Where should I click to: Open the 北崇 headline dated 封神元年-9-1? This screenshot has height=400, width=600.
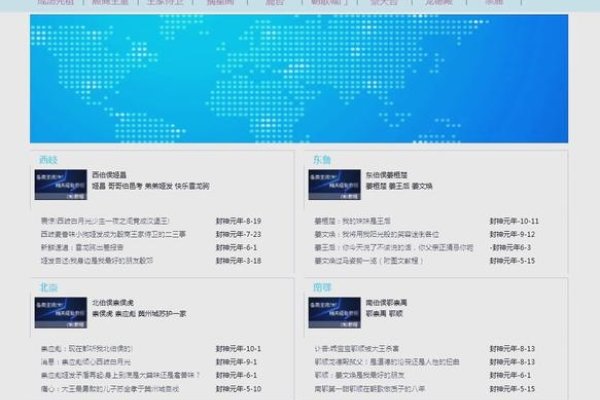tap(86, 362)
